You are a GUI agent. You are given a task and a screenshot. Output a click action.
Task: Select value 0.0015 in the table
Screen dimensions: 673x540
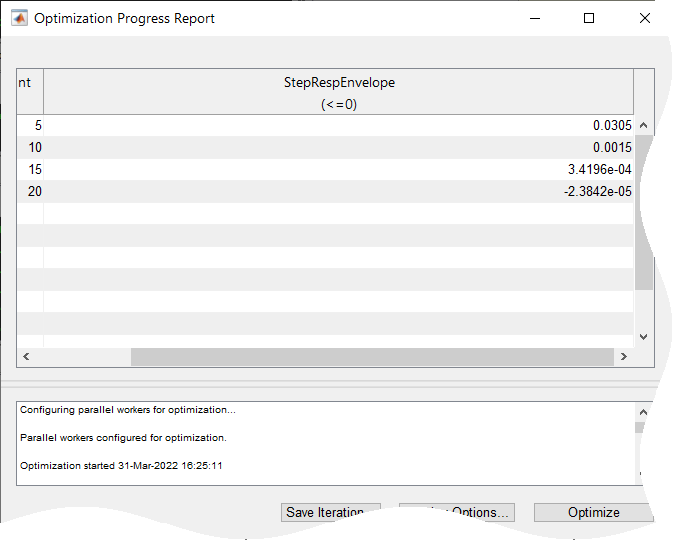[x=339, y=148]
